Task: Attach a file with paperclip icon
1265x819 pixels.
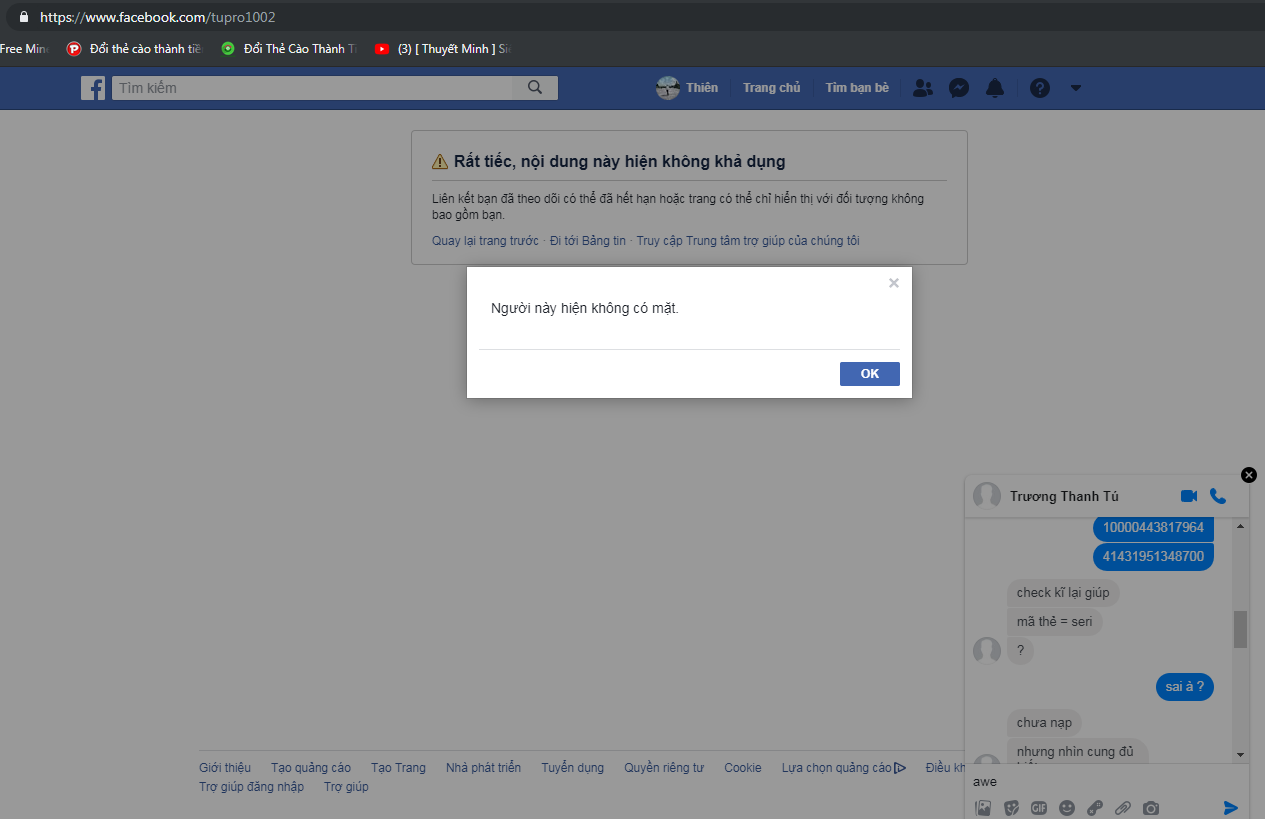Action: pos(1123,808)
